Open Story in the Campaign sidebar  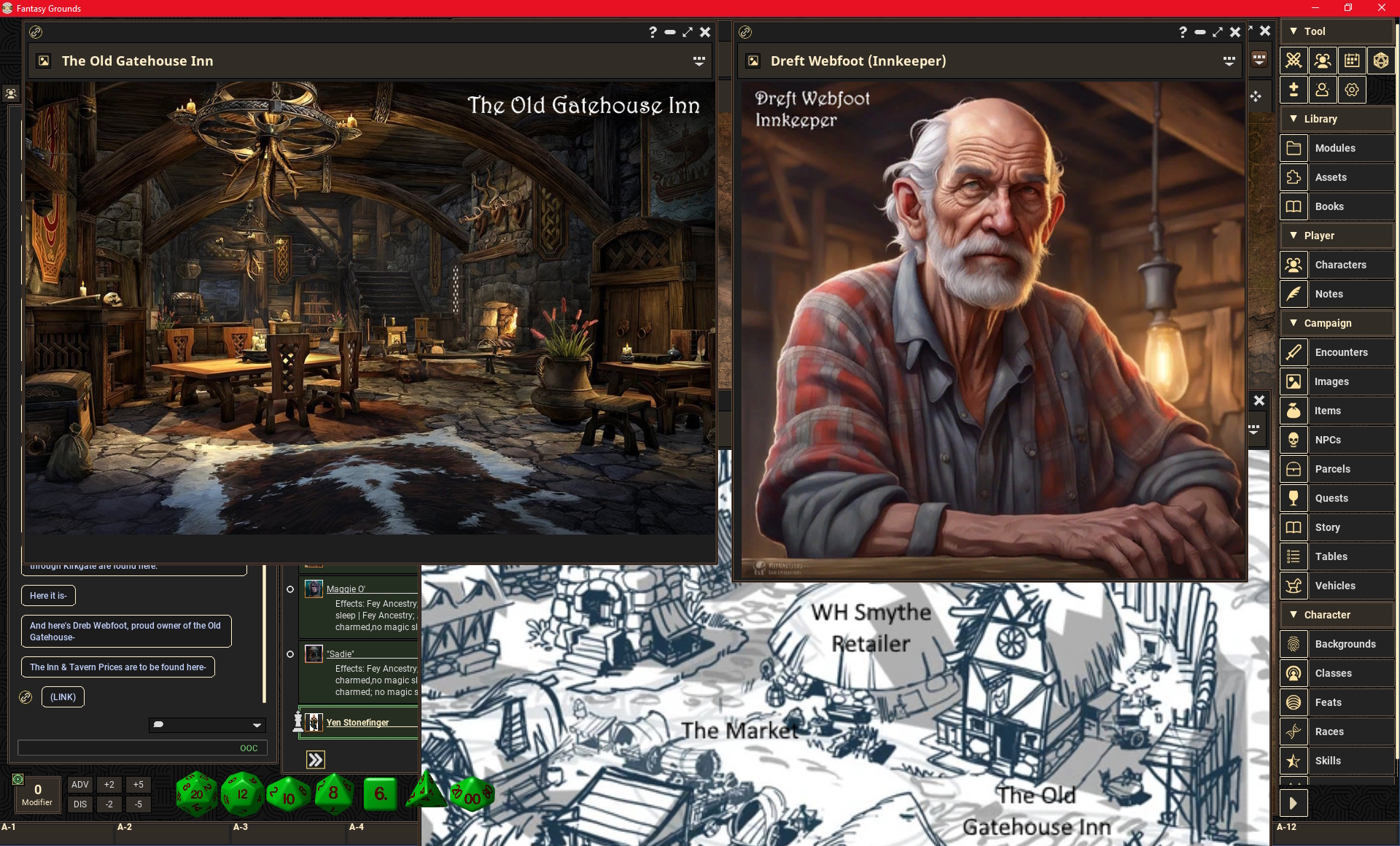(1337, 527)
